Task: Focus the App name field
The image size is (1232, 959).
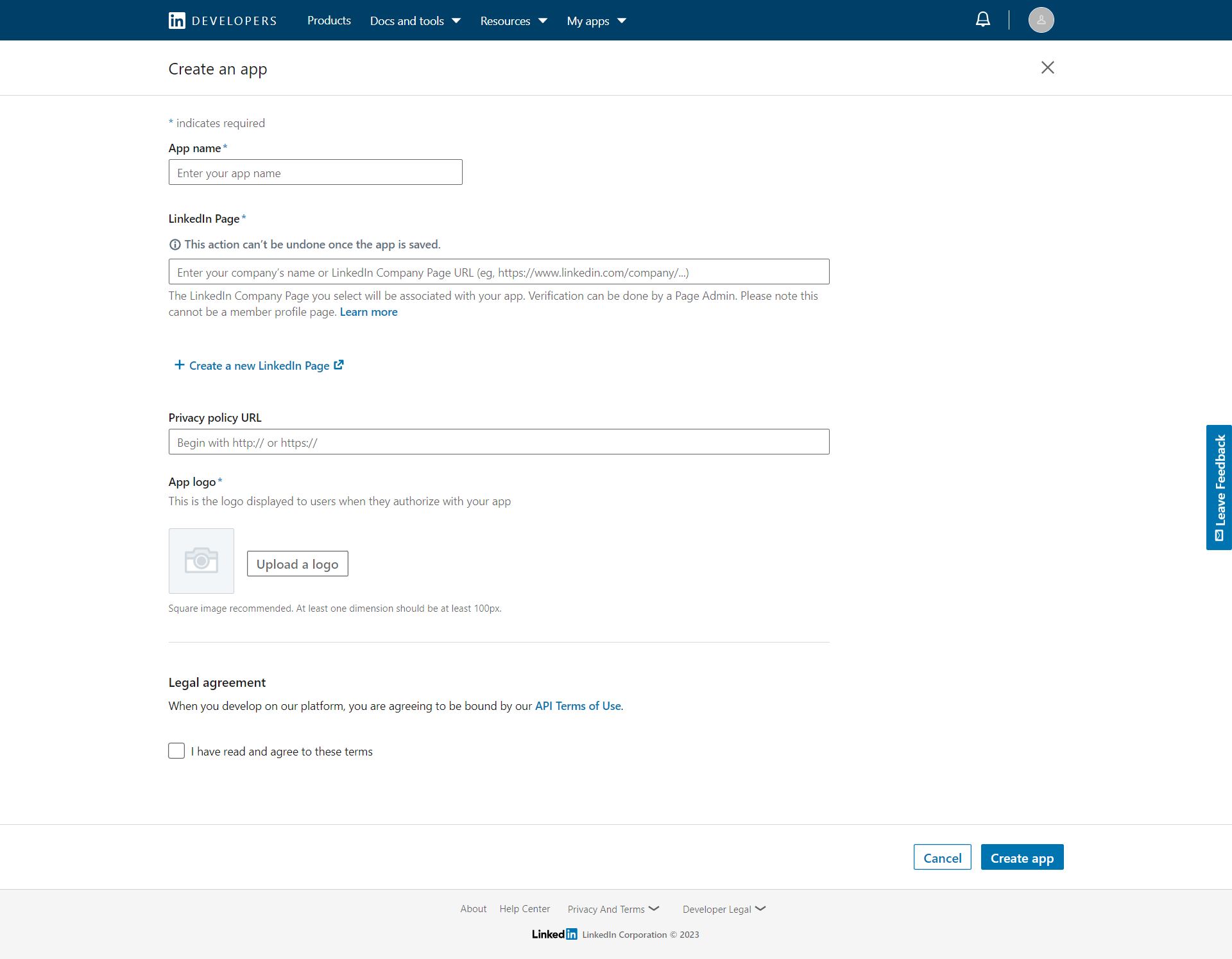Action: tap(316, 172)
